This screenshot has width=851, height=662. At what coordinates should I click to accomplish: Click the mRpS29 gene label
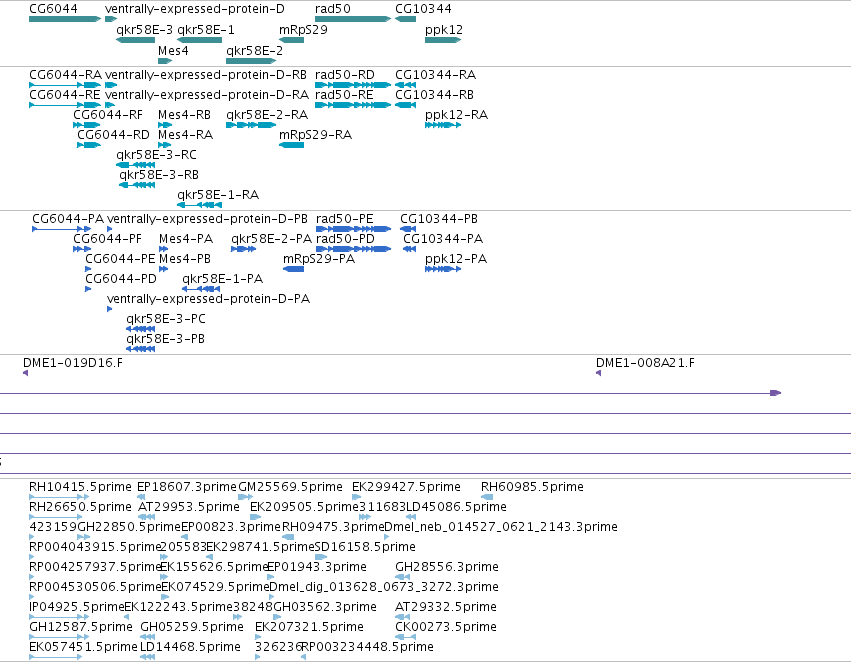pos(303,30)
